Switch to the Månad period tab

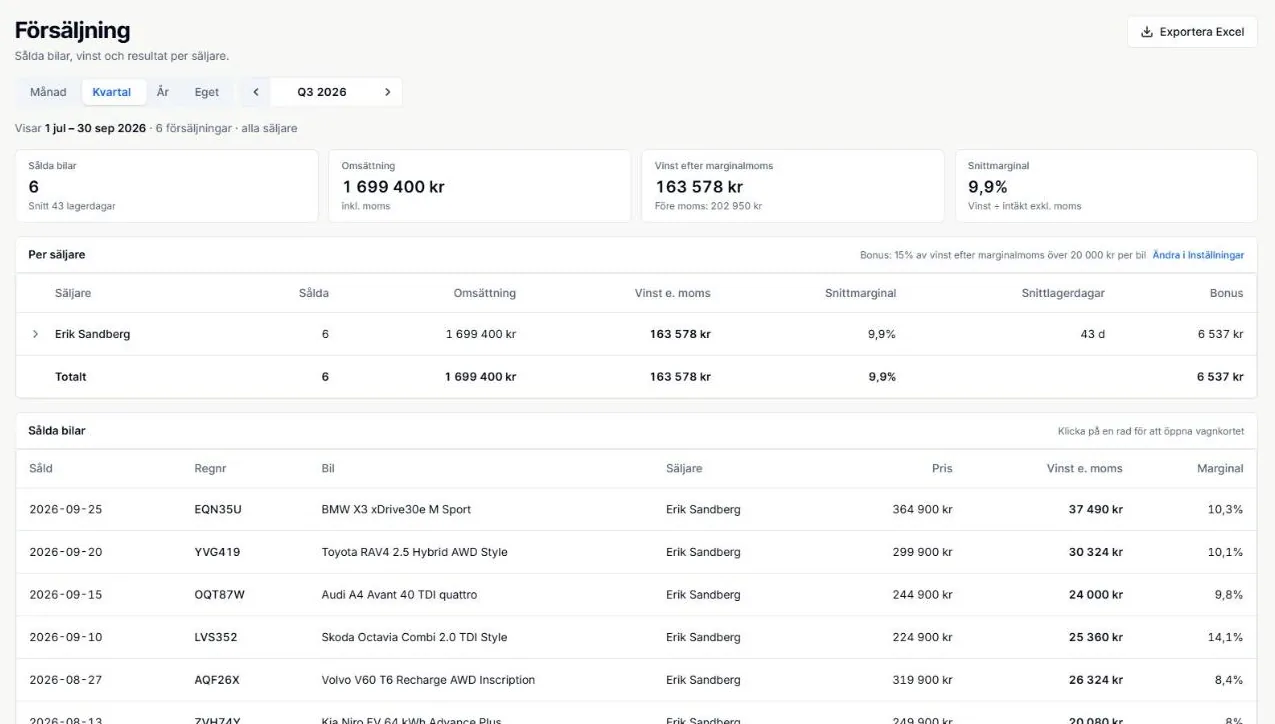click(x=48, y=92)
